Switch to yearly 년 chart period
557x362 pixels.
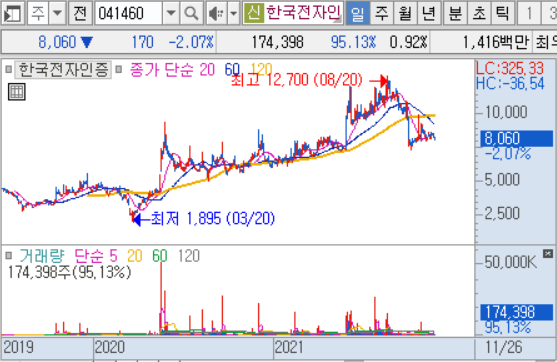coord(429,13)
